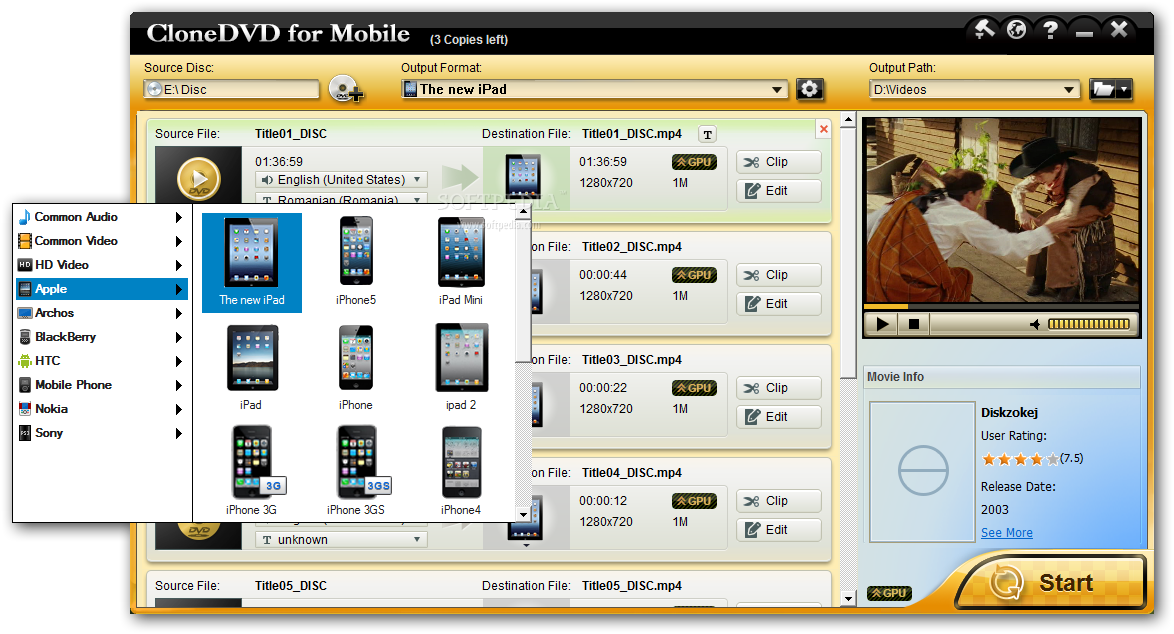Select the iPad device profile
1174x634 pixels.
point(252,368)
